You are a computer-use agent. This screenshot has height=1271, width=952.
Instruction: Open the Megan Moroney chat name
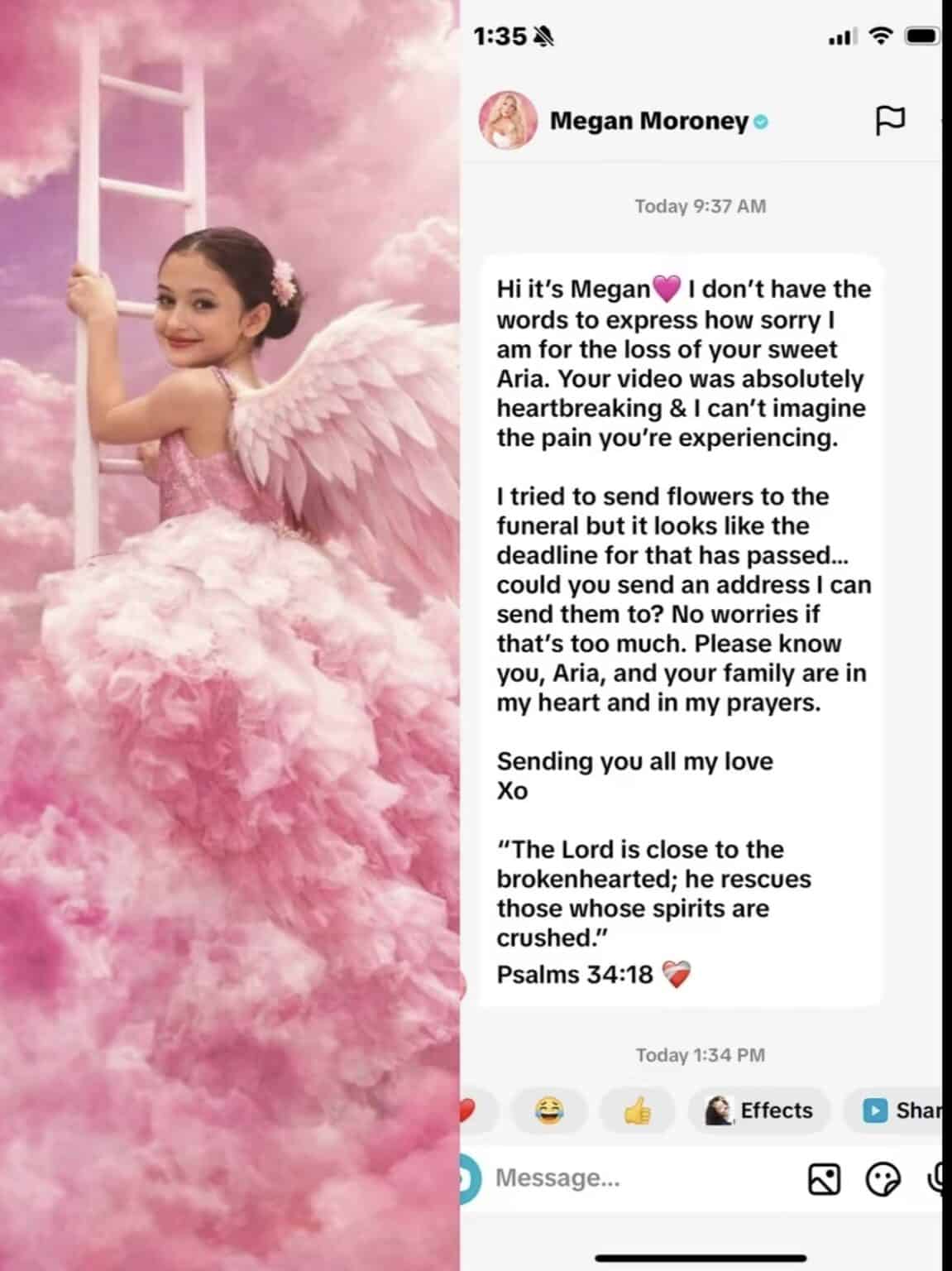(x=649, y=121)
